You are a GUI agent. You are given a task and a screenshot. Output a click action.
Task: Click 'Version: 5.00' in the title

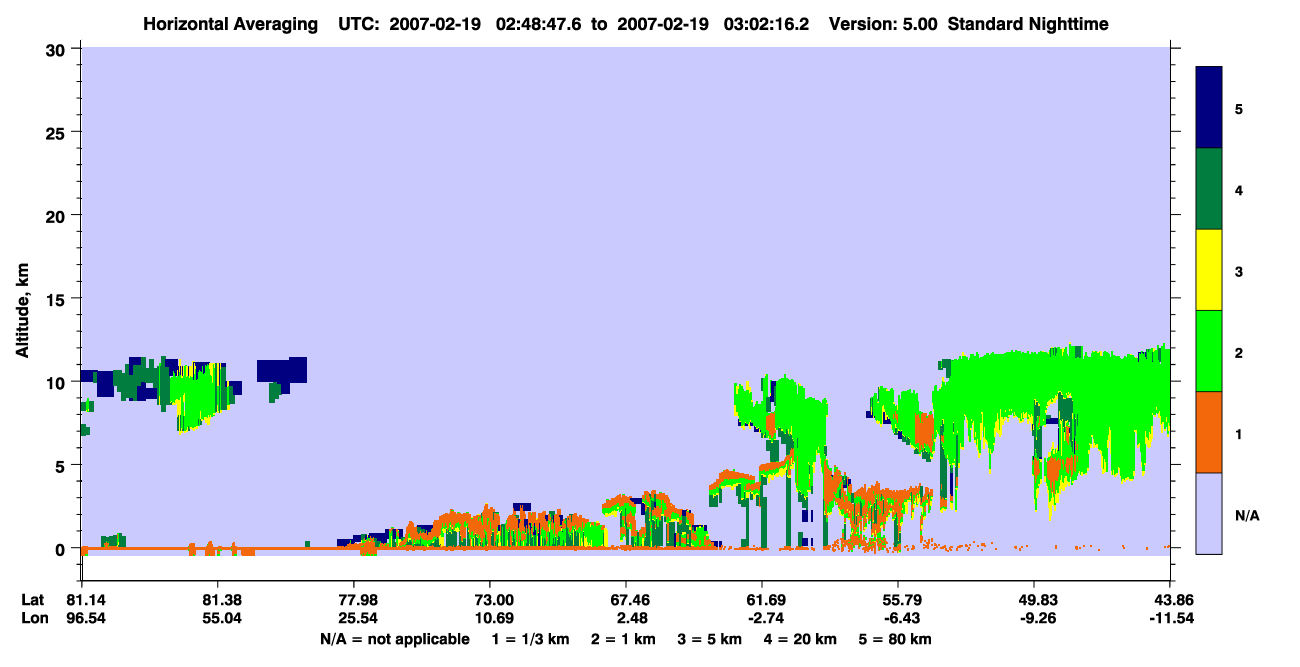[x=882, y=24]
